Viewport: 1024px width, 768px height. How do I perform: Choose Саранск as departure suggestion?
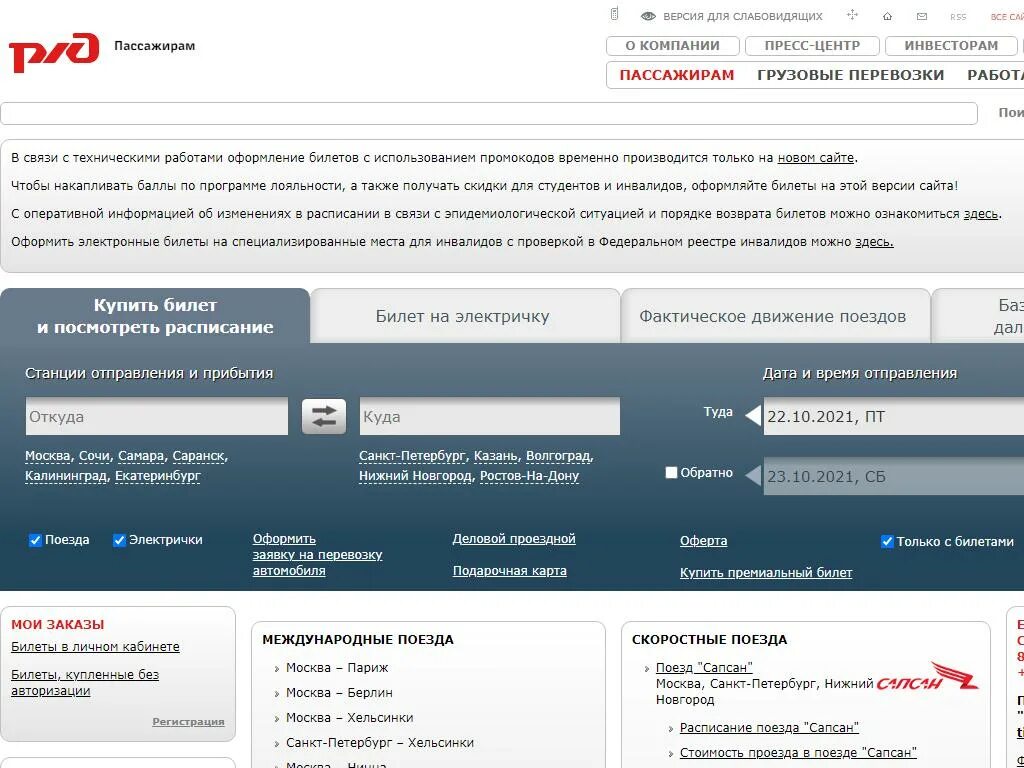(x=199, y=456)
